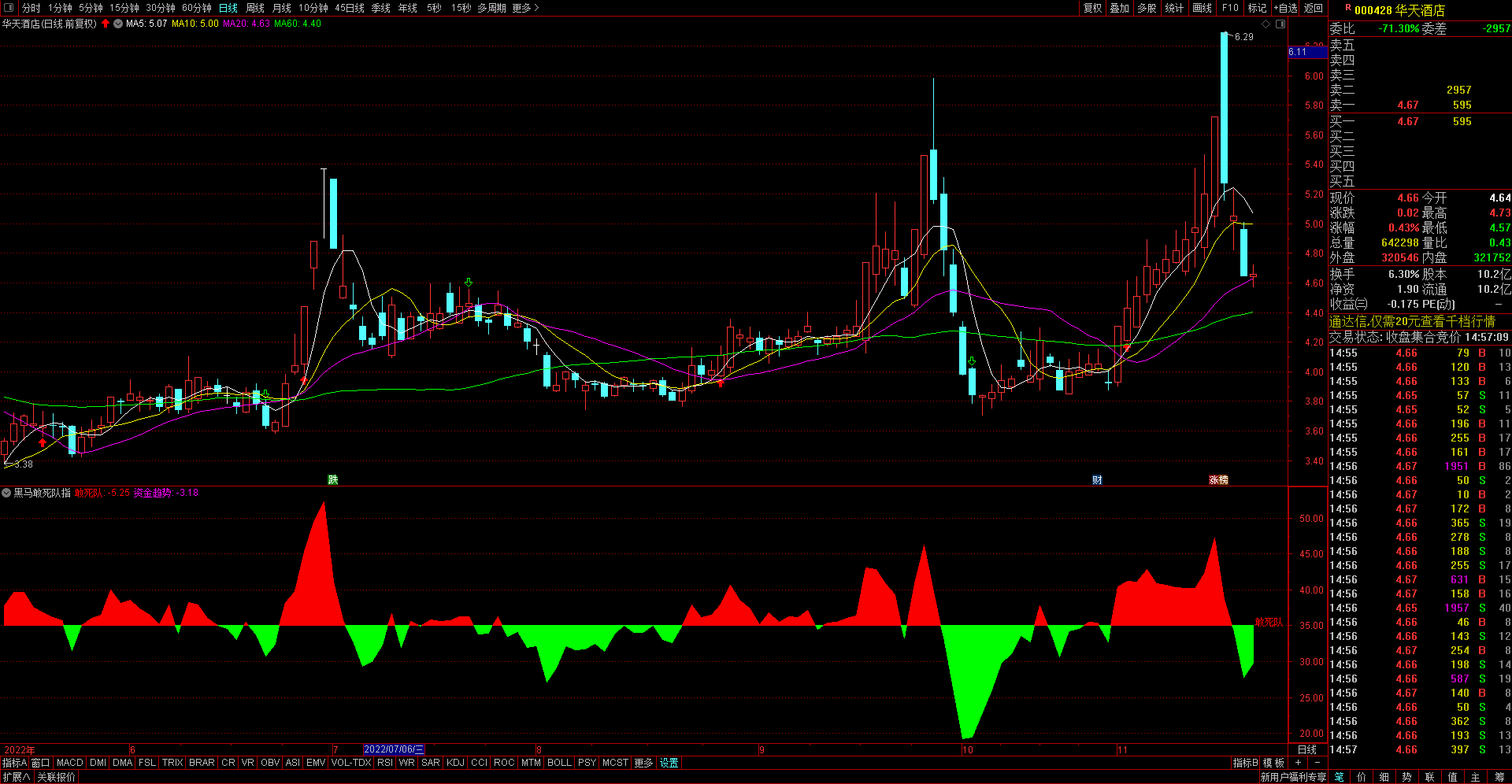Open F10 company info
The height and width of the screenshot is (784, 1512).
coord(1230,8)
